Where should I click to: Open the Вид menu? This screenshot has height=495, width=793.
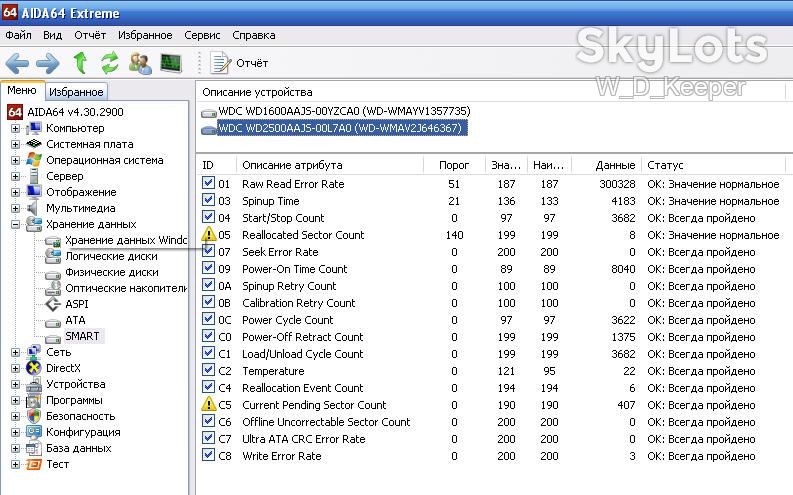53,35
